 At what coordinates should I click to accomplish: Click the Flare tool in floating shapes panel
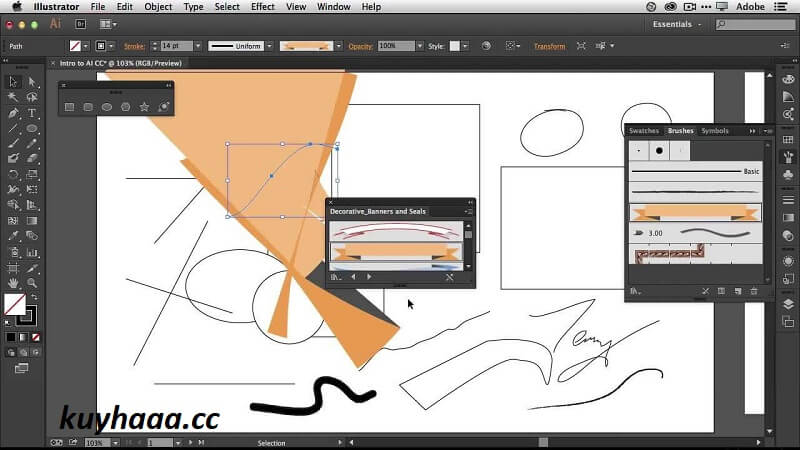click(x=163, y=107)
